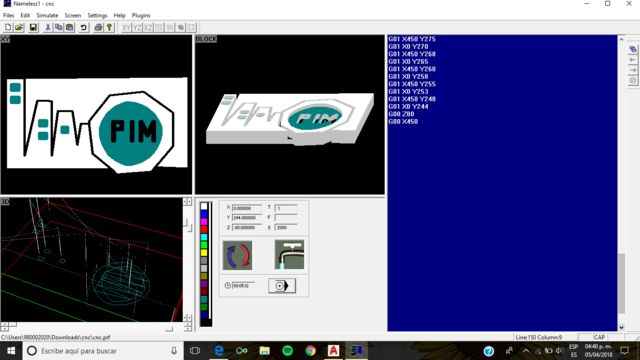Viewport: 640px width, 360px height.
Task: Click the elapsed time field
Action: point(243,286)
